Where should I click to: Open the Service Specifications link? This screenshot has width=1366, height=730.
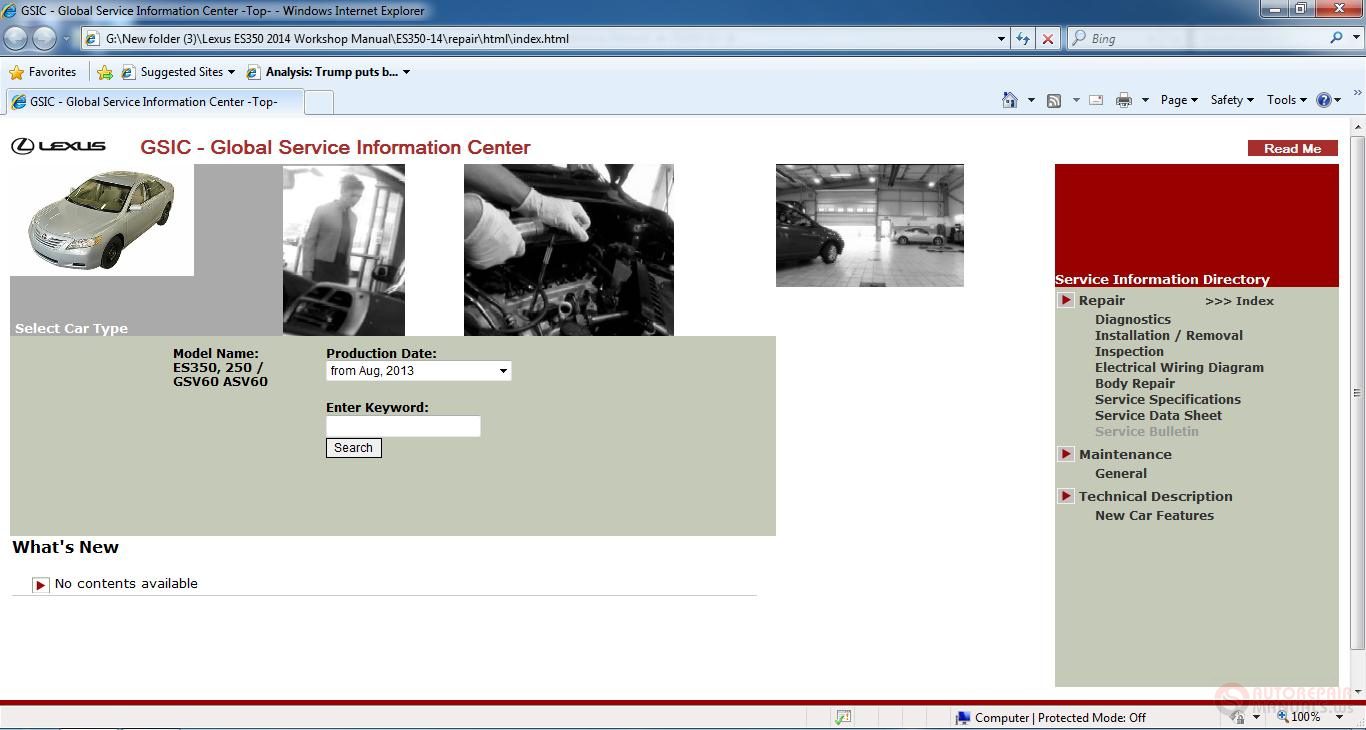pos(1167,400)
